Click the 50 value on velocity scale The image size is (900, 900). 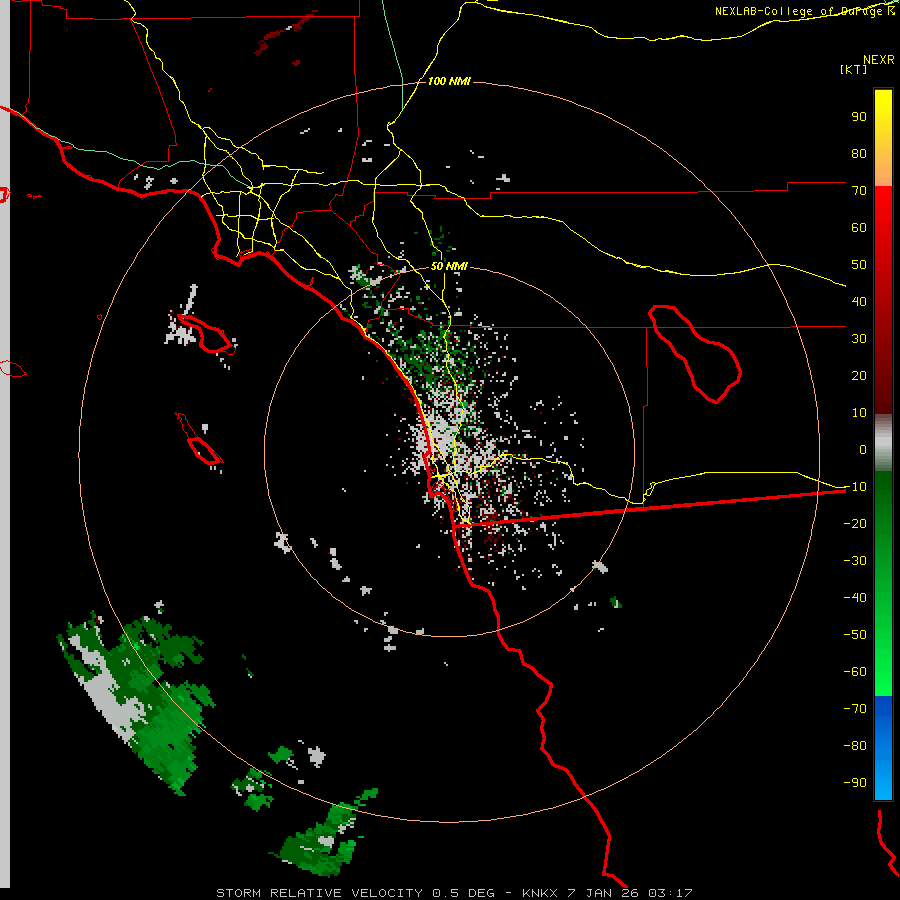tap(859, 265)
